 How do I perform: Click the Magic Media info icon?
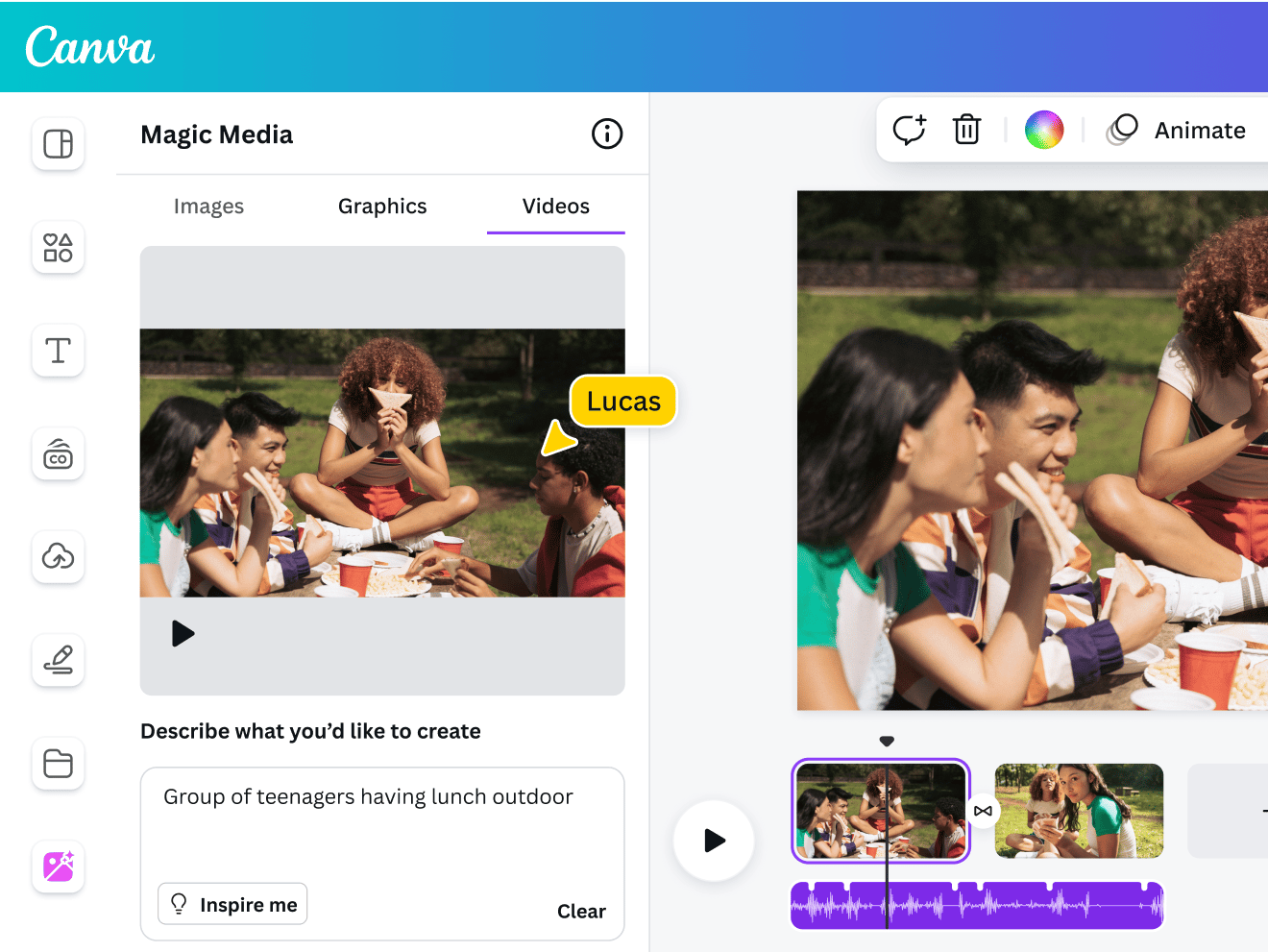pos(606,134)
